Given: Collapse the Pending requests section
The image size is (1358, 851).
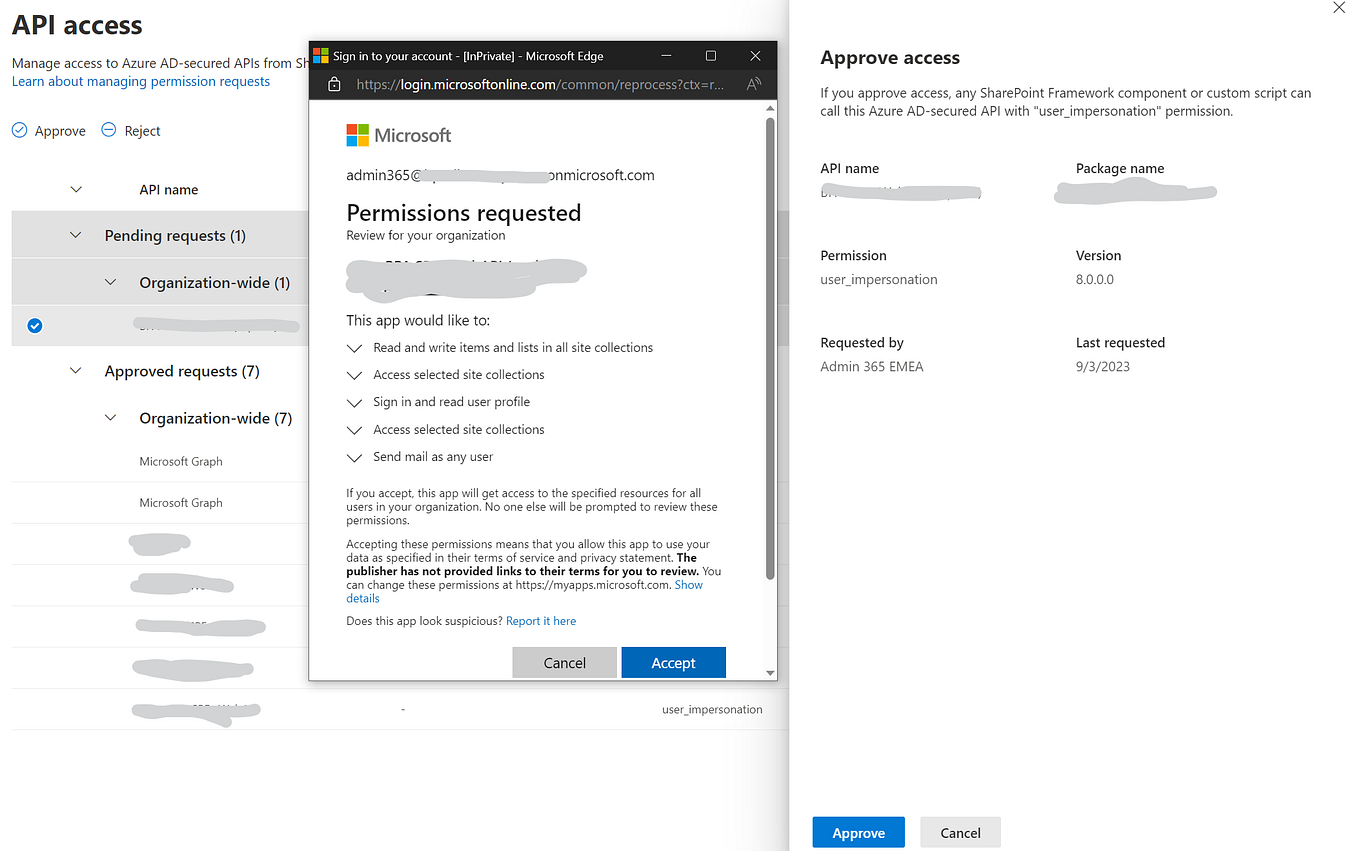Looking at the screenshot, I should 76,234.
